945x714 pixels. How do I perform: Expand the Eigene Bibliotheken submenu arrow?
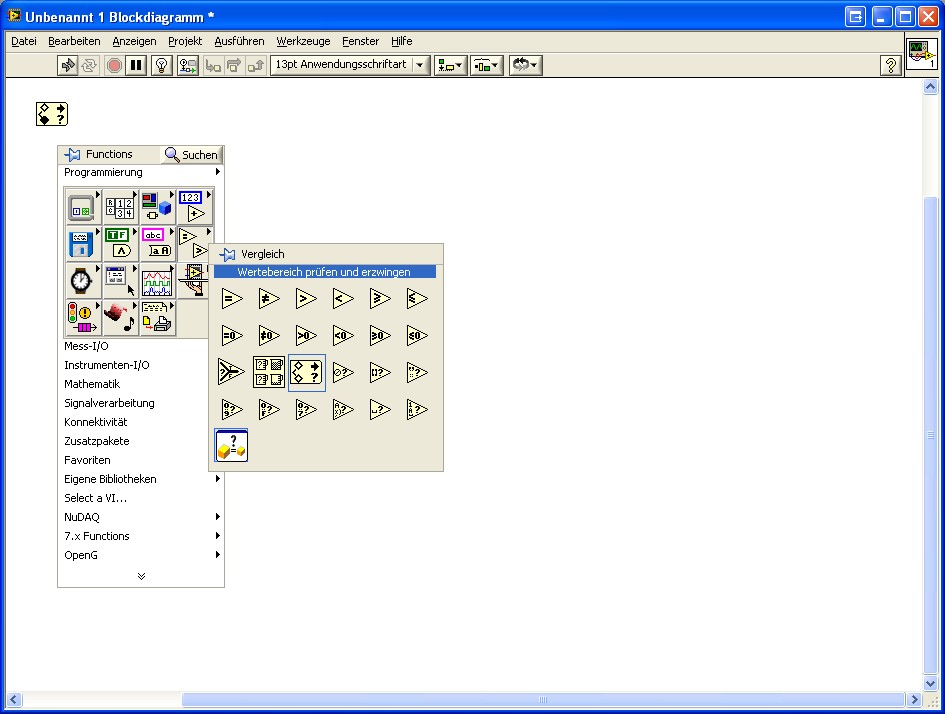coord(218,479)
